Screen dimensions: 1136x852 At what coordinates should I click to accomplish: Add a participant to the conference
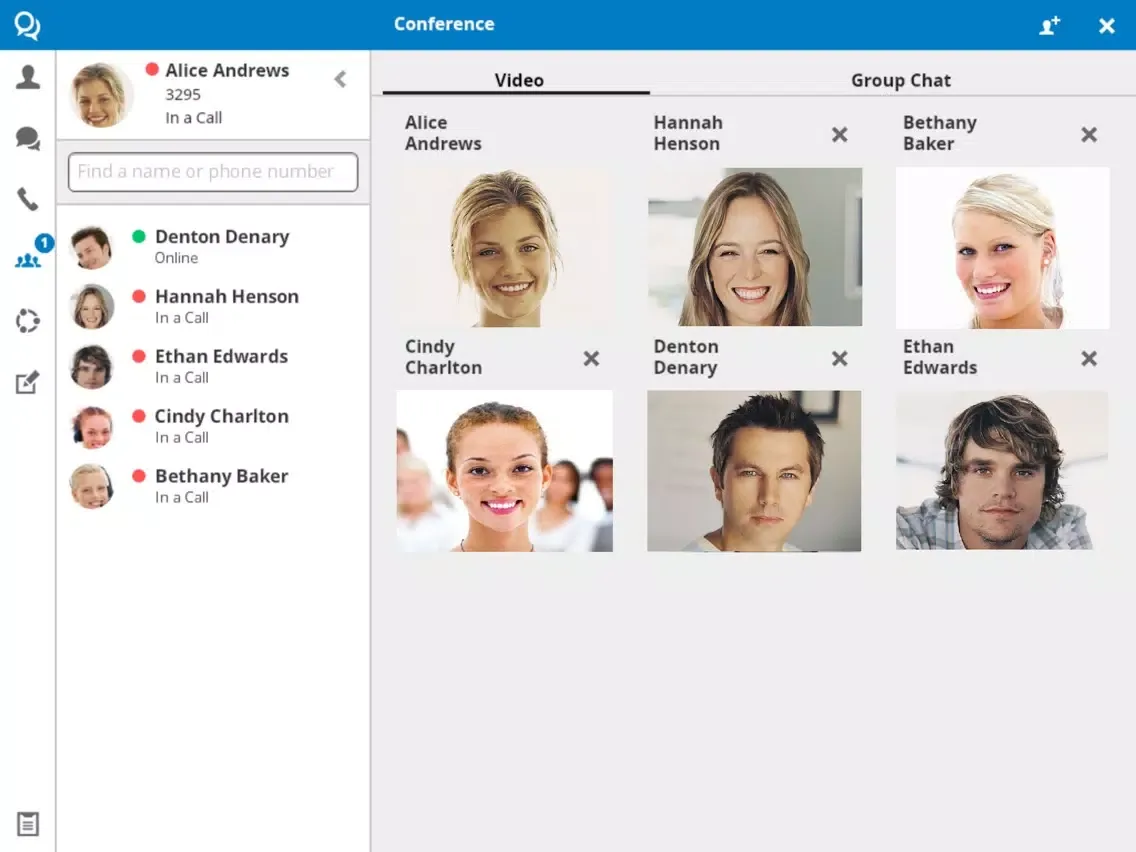(x=1050, y=25)
